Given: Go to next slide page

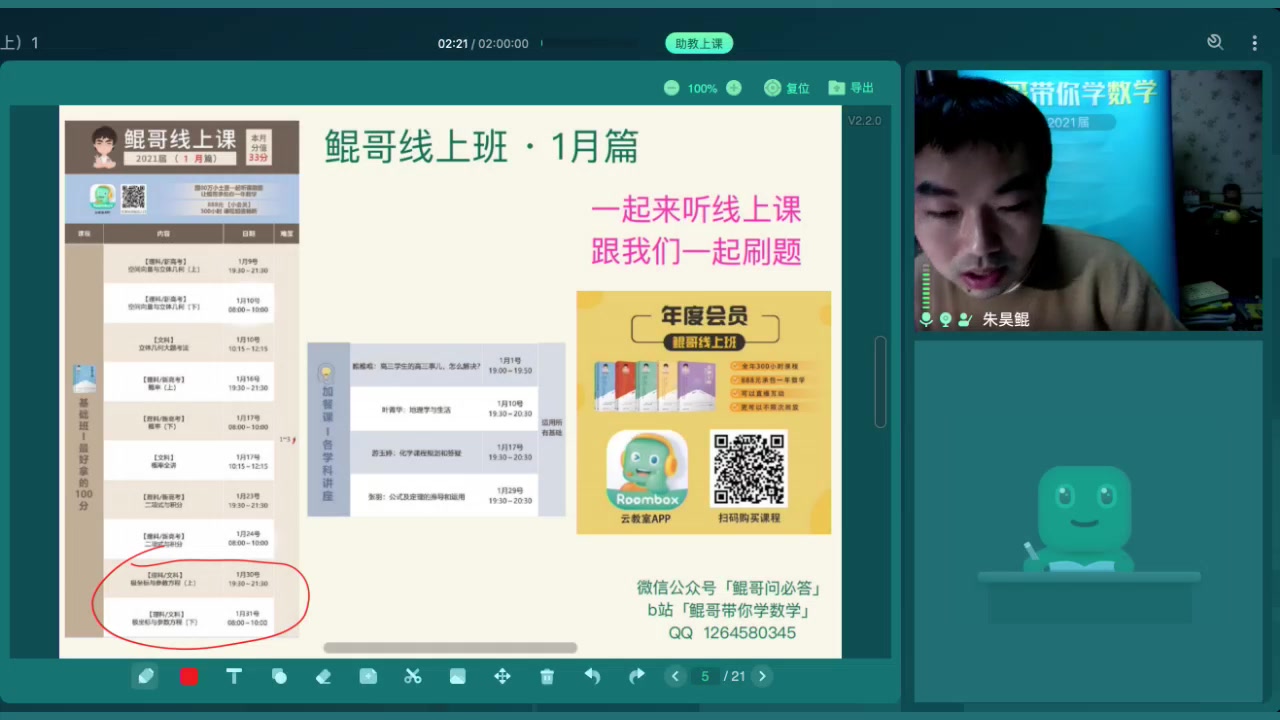Looking at the screenshot, I should tap(762, 676).
